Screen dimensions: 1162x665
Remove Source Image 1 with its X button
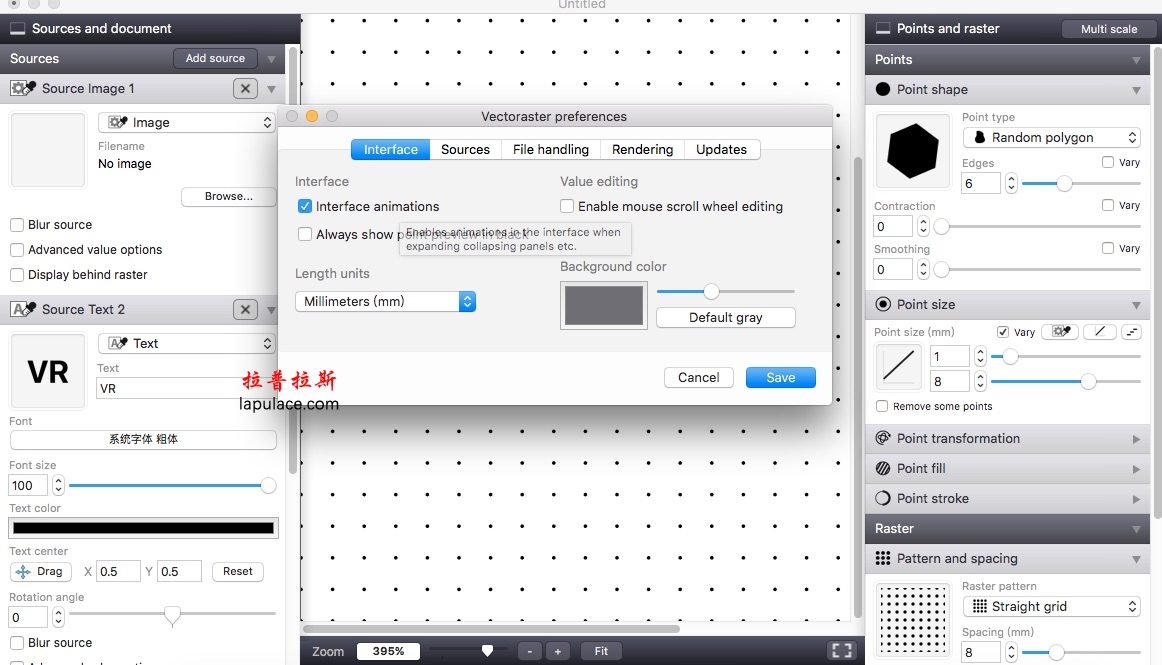pos(245,89)
